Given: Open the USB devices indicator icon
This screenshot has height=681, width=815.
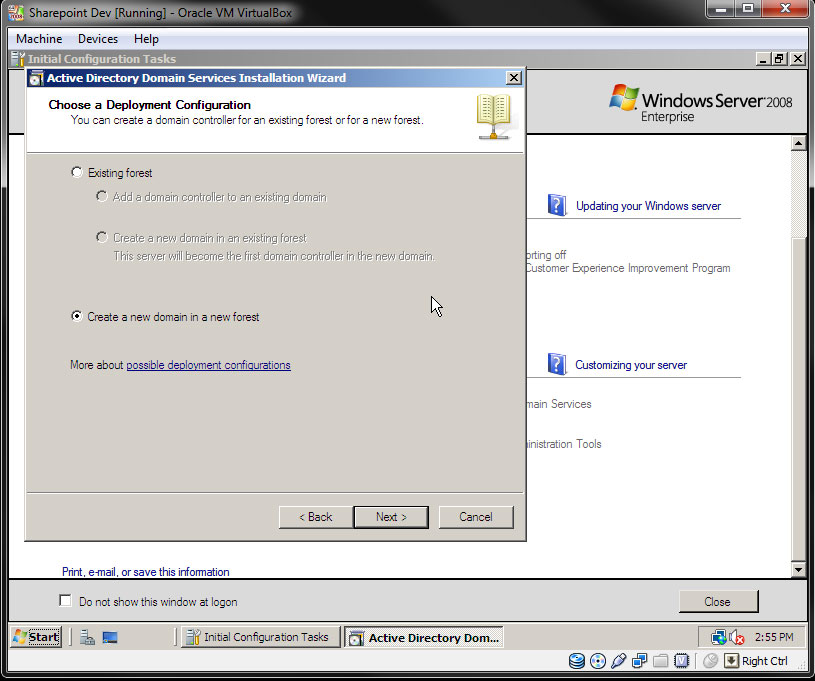Looking at the screenshot, I should tap(619, 661).
